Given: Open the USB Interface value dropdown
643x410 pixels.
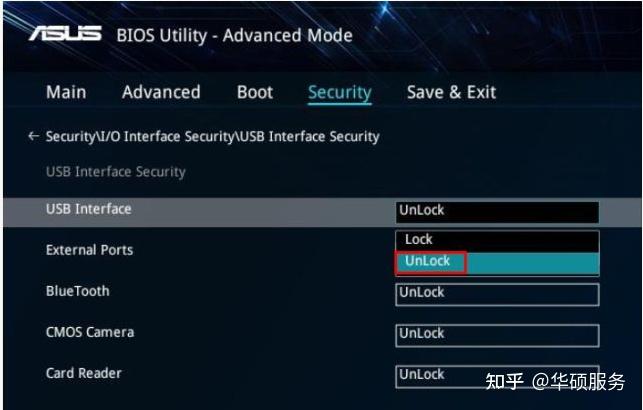Looking at the screenshot, I should click(x=497, y=211).
